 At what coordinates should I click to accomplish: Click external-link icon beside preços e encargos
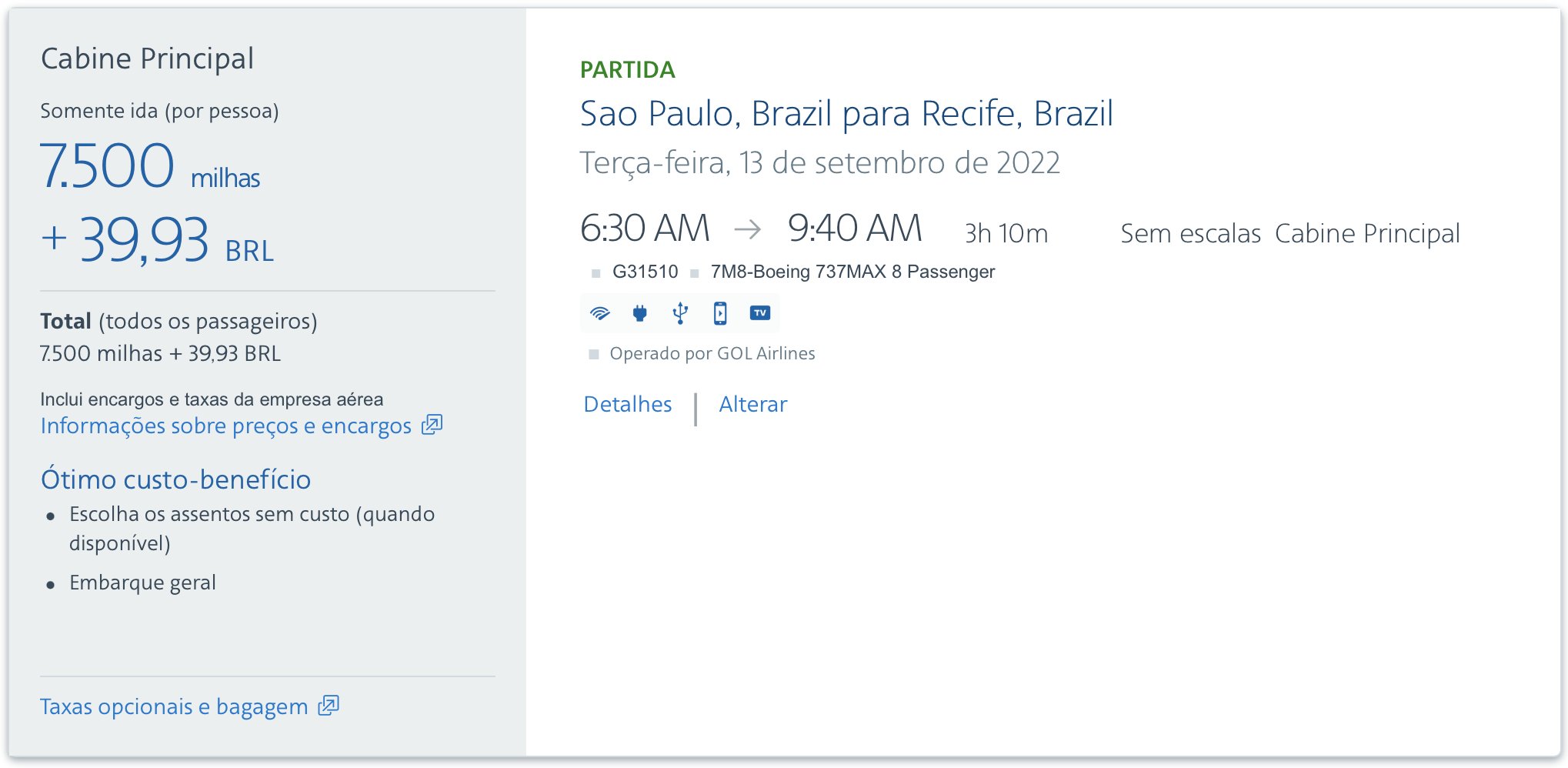pyautogui.click(x=432, y=425)
